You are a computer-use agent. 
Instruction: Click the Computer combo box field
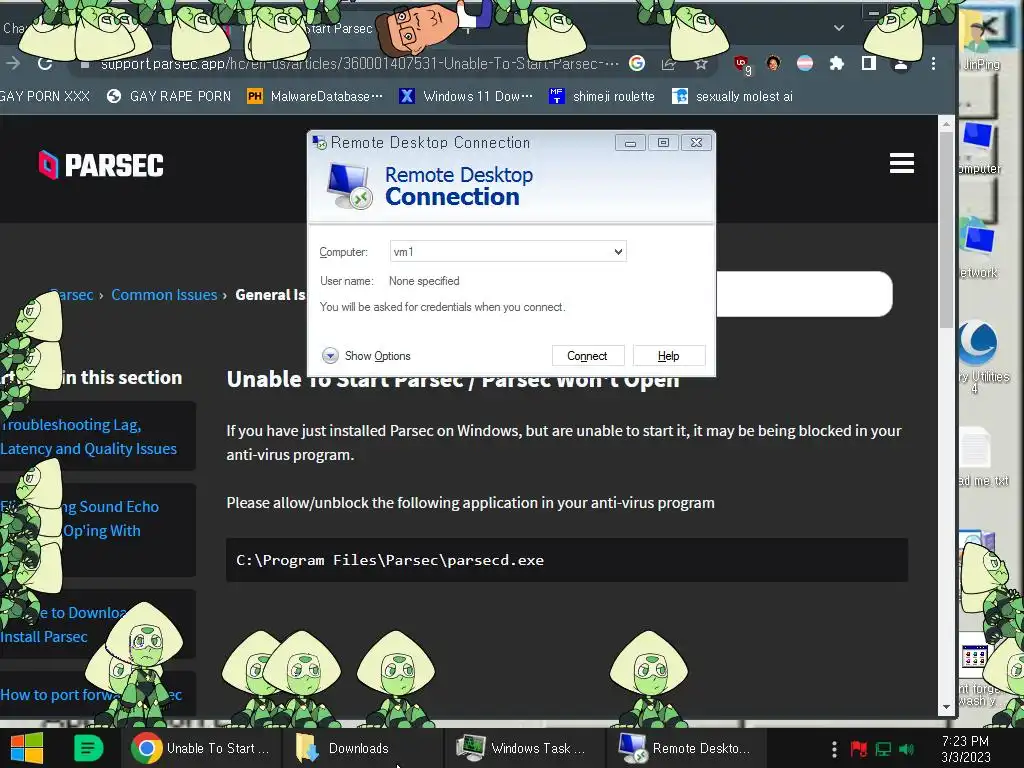(x=508, y=251)
